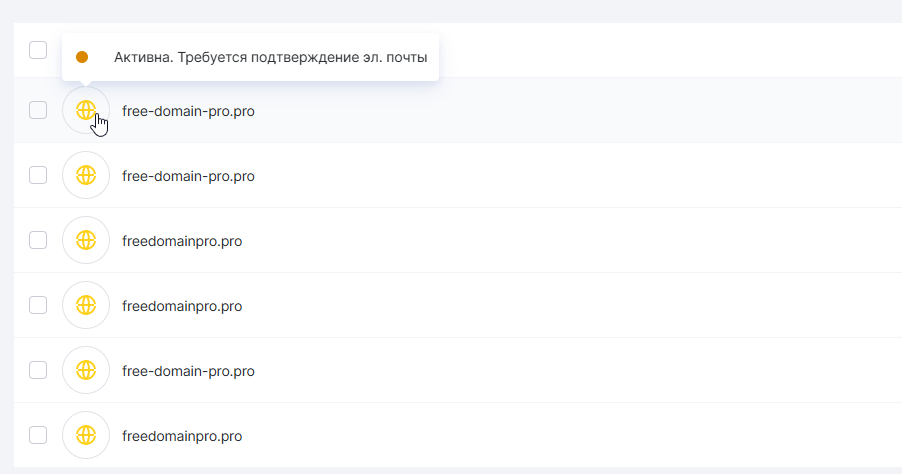This screenshot has width=902, height=474.
Task: Click the globe icon in the last row
Action: (x=86, y=435)
